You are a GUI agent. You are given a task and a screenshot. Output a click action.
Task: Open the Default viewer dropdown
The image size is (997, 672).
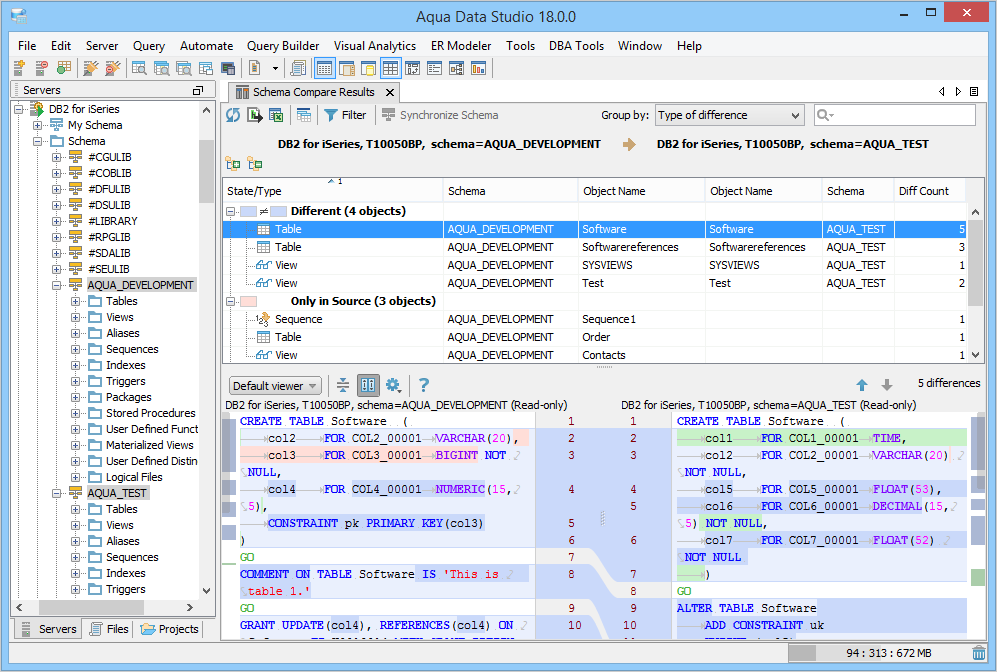(275, 386)
